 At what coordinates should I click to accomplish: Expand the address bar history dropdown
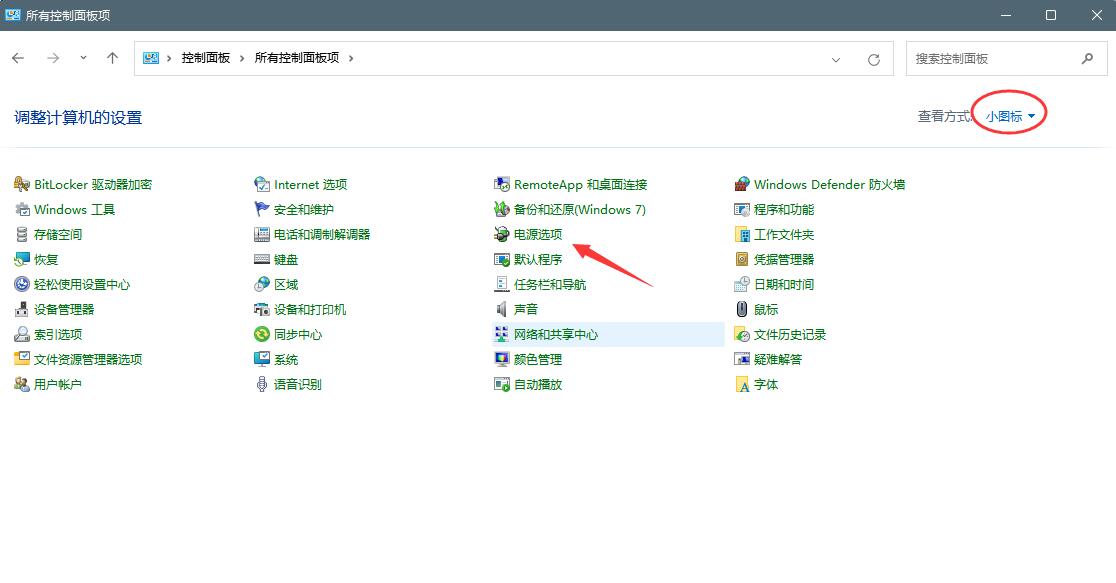coord(837,58)
